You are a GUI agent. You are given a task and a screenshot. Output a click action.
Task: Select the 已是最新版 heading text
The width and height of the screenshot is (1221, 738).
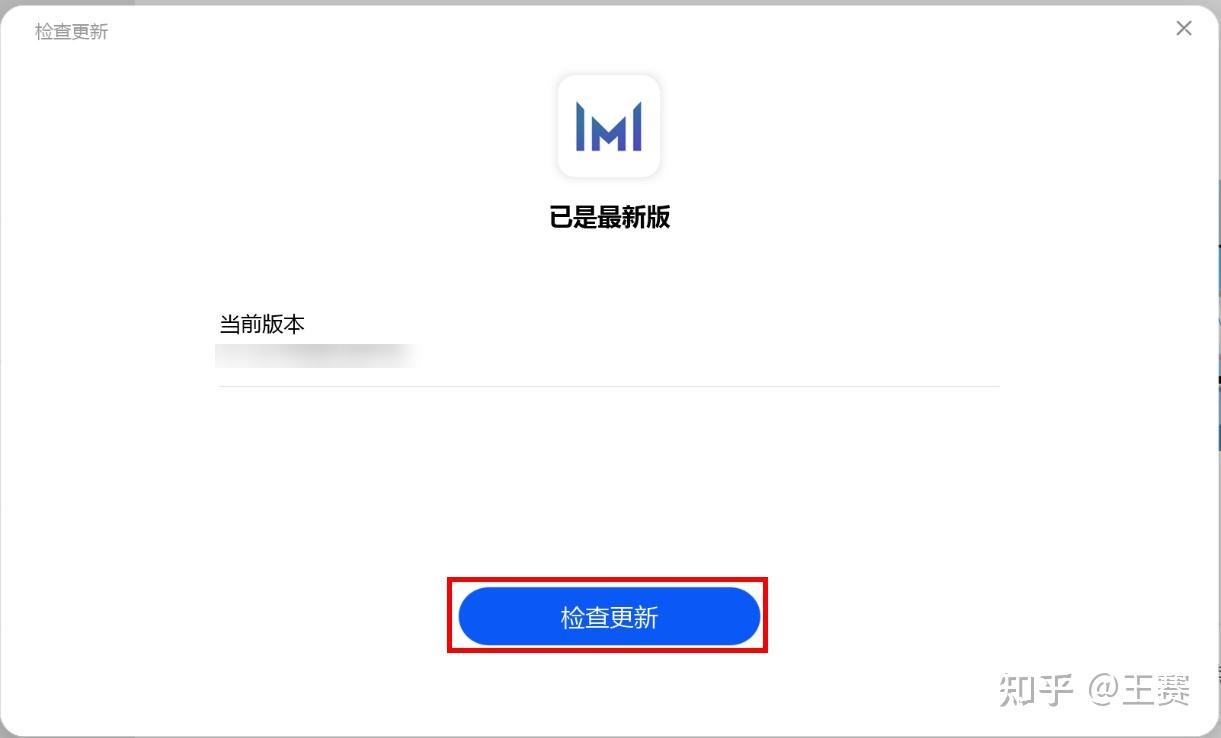coord(609,217)
